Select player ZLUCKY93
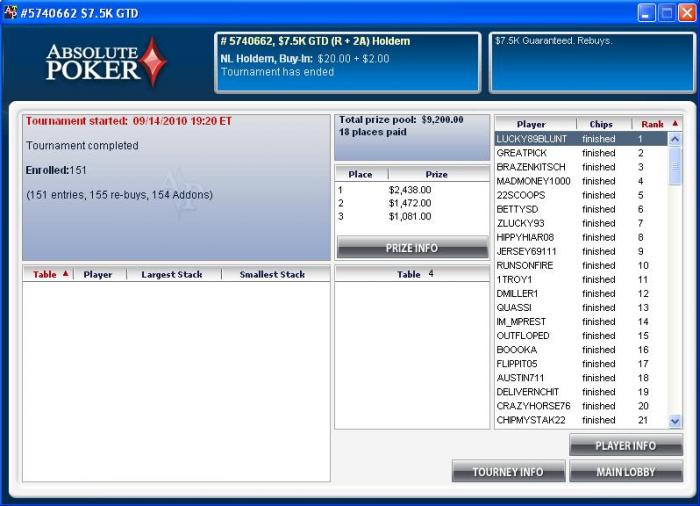Screen dimensions: 700x506 [581, 223]
